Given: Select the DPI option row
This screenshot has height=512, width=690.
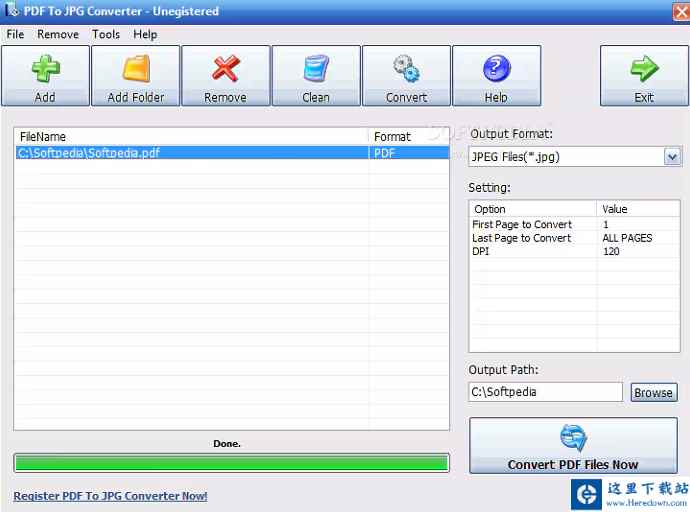Looking at the screenshot, I should click(574, 251).
